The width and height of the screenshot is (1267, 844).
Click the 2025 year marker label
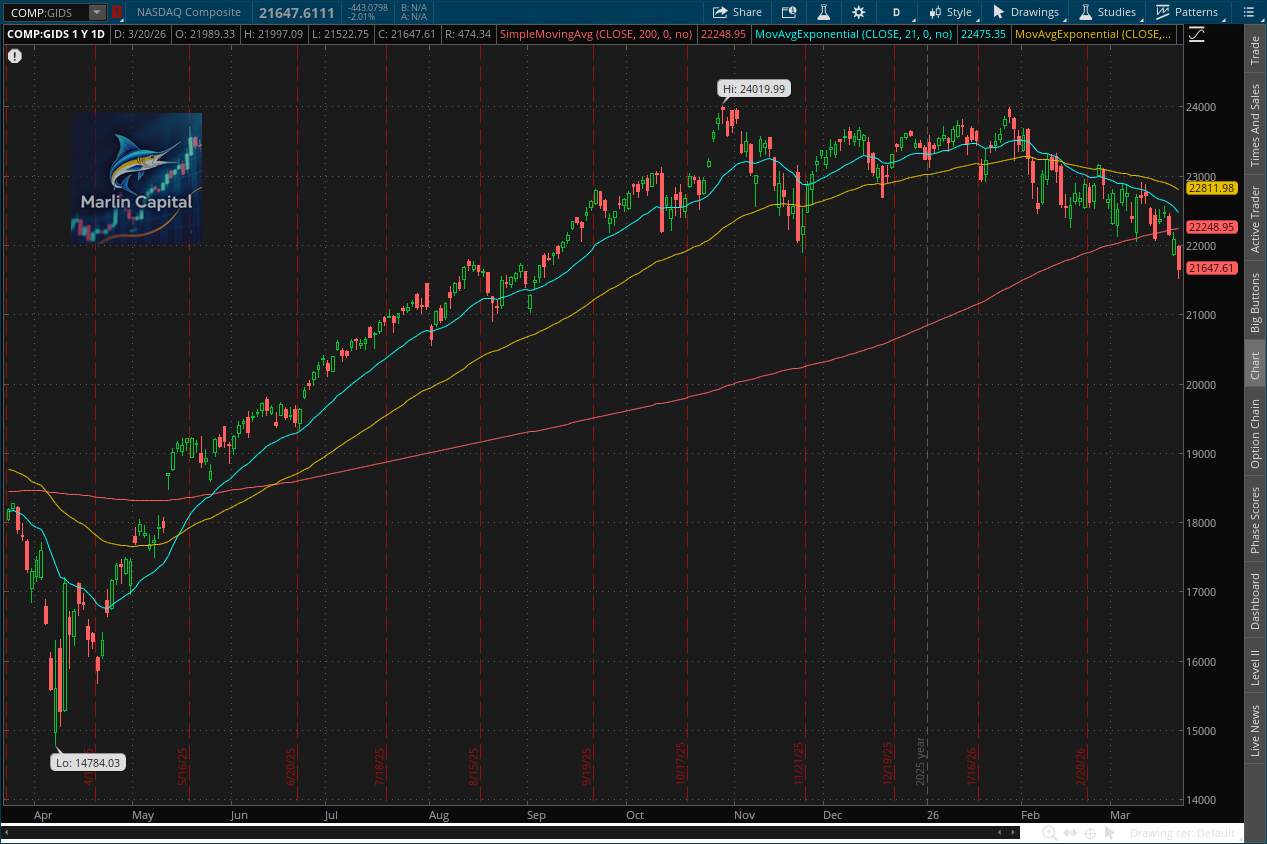click(x=922, y=760)
